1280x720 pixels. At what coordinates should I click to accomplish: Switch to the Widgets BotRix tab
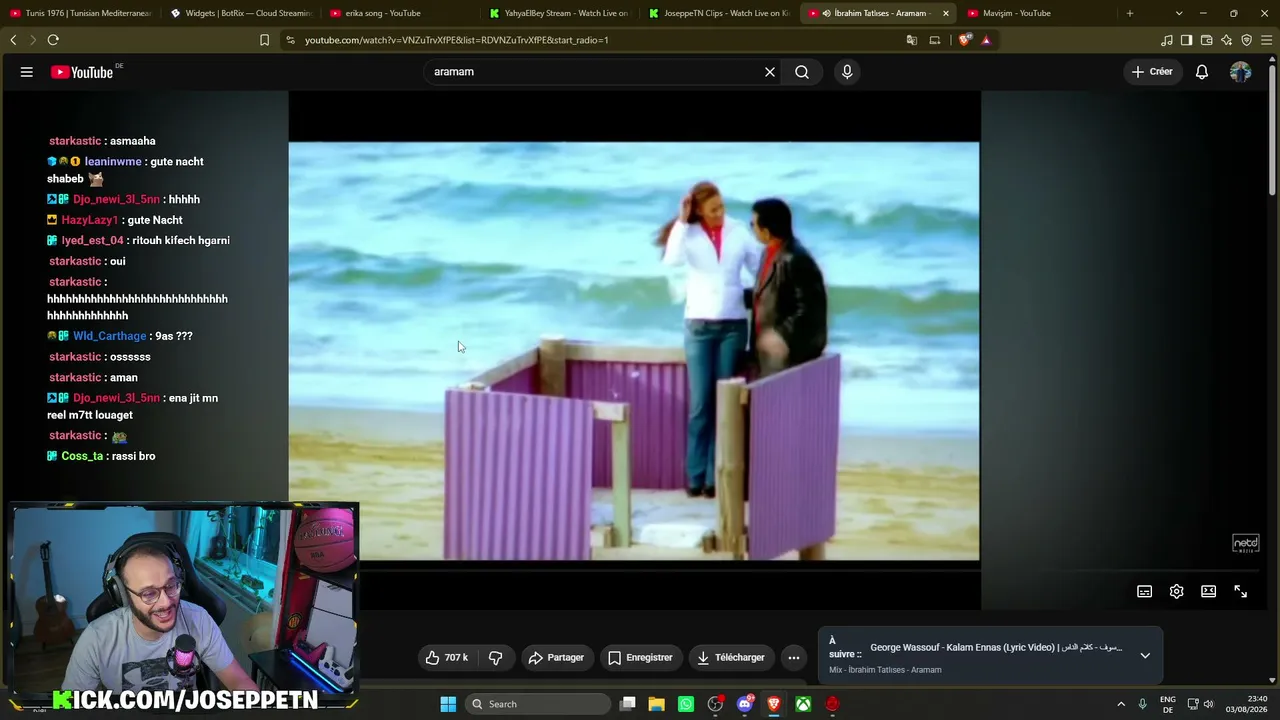pos(240,13)
